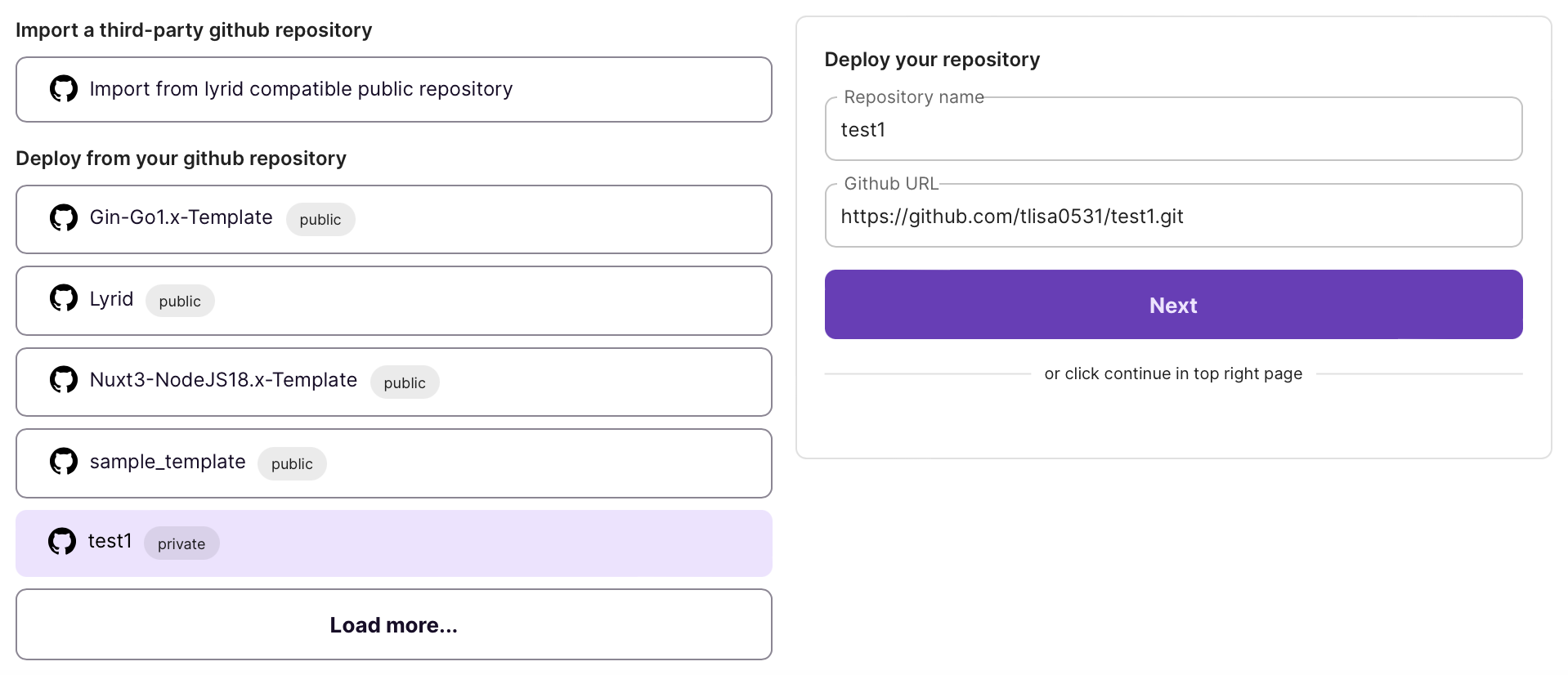Select the Lyrid repository name
This screenshot has height=675, width=1568.
pyautogui.click(x=111, y=299)
